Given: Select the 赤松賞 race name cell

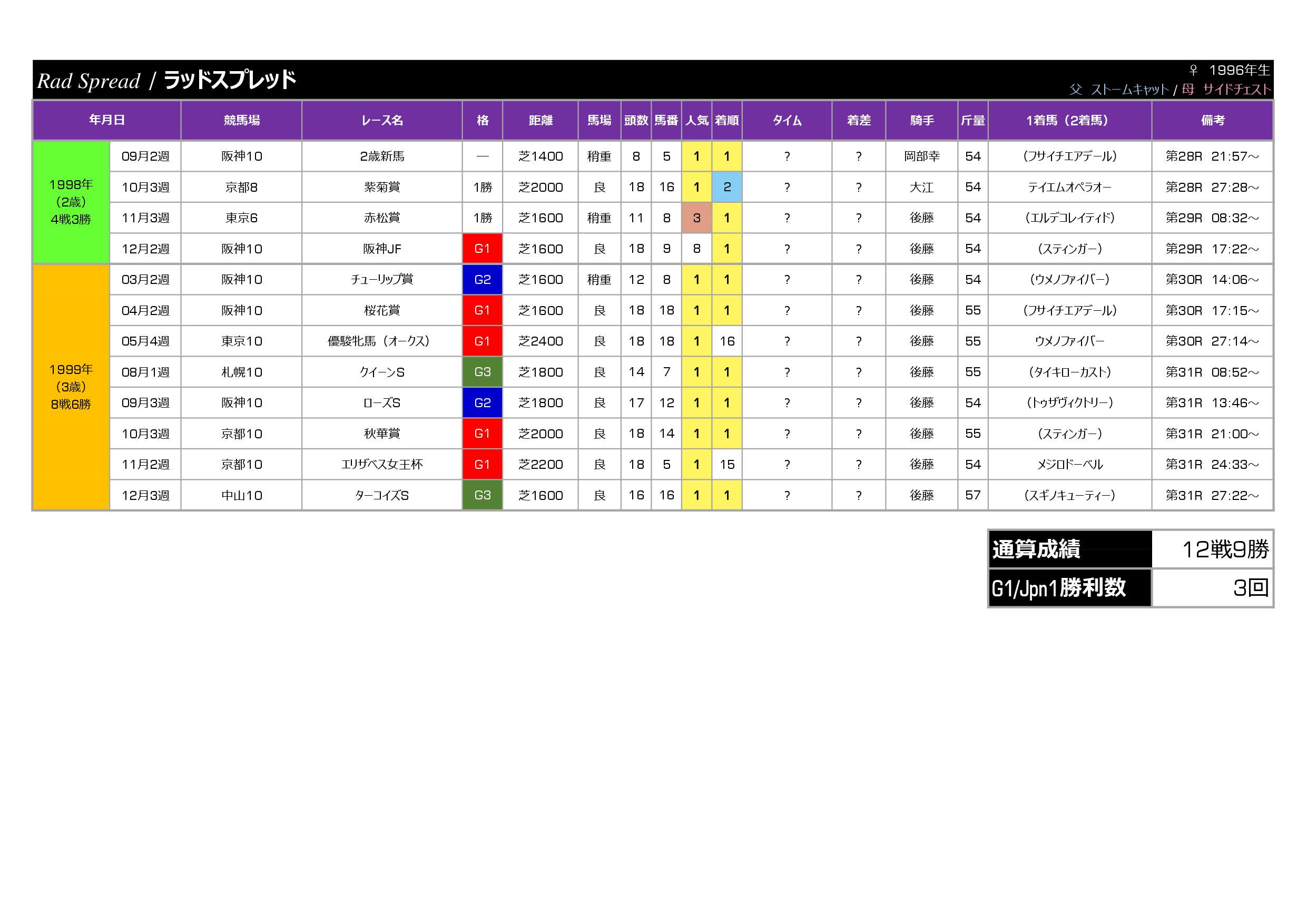Looking at the screenshot, I should pos(382,218).
